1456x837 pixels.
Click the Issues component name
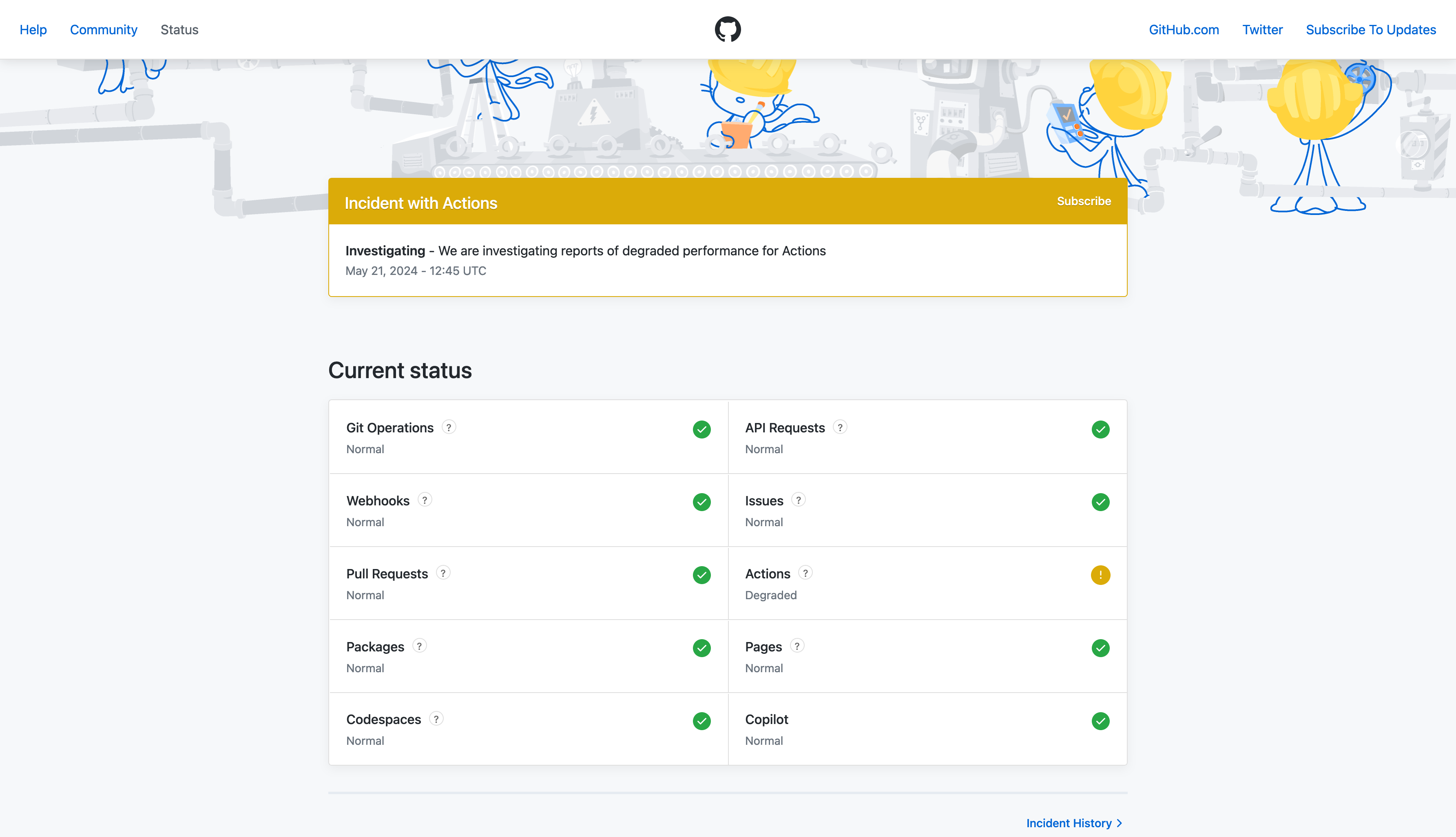[x=764, y=501]
